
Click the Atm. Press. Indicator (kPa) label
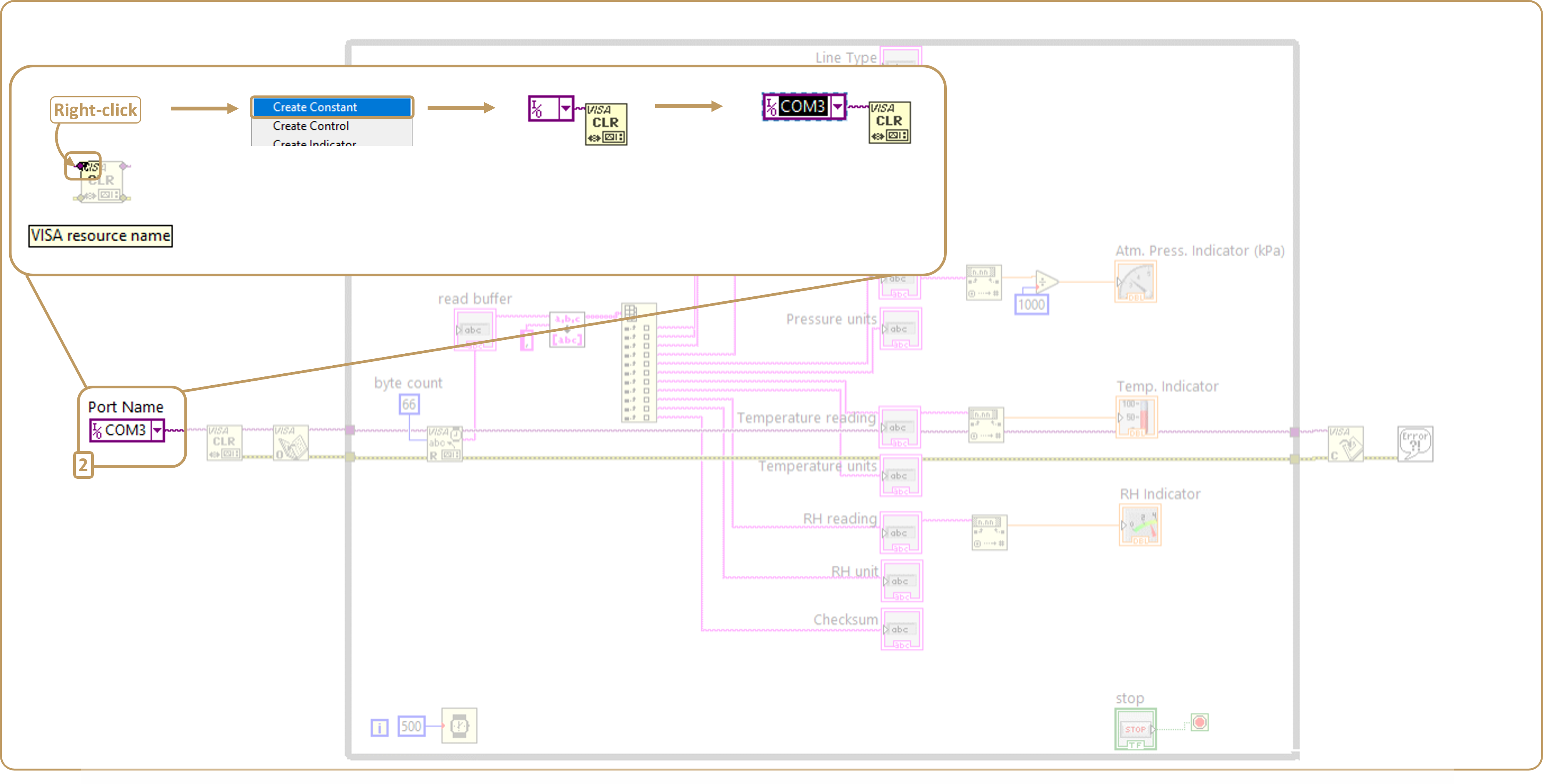point(1200,251)
